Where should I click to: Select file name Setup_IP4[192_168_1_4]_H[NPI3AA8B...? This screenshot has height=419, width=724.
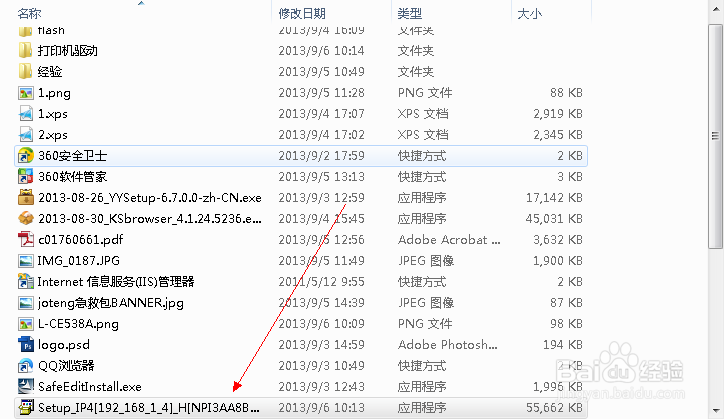tap(149, 408)
